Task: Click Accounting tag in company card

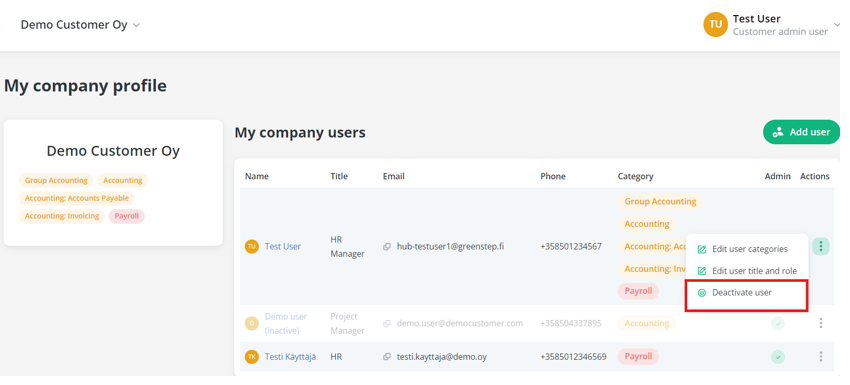Action: pyautogui.click(x=123, y=181)
